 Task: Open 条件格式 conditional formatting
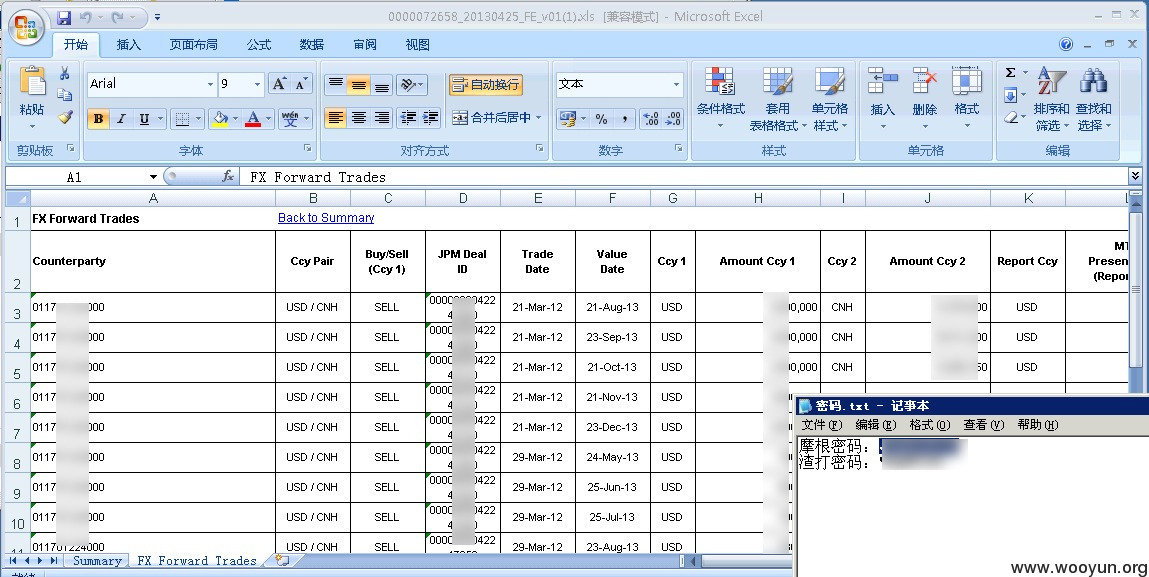coord(720,99)
